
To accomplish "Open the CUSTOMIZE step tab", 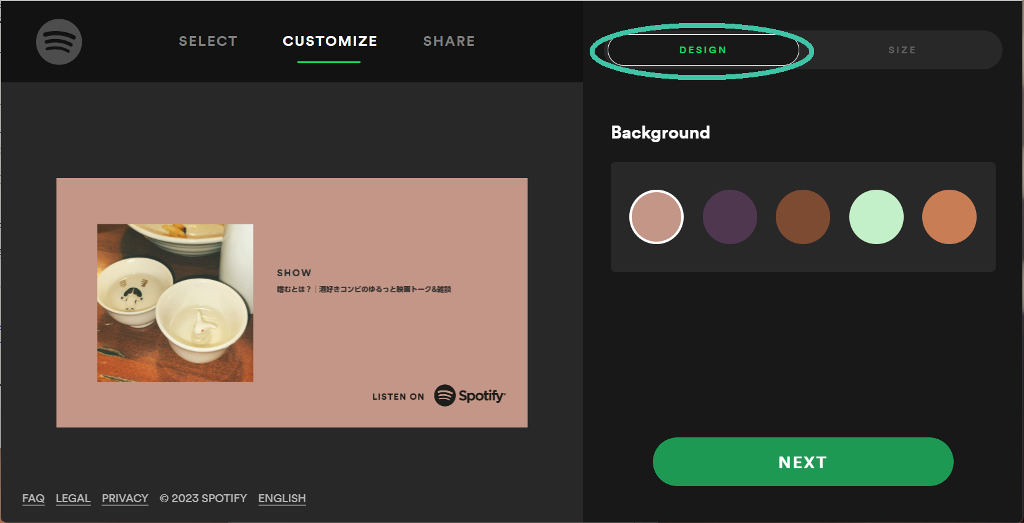I will (x=330, y=41).
